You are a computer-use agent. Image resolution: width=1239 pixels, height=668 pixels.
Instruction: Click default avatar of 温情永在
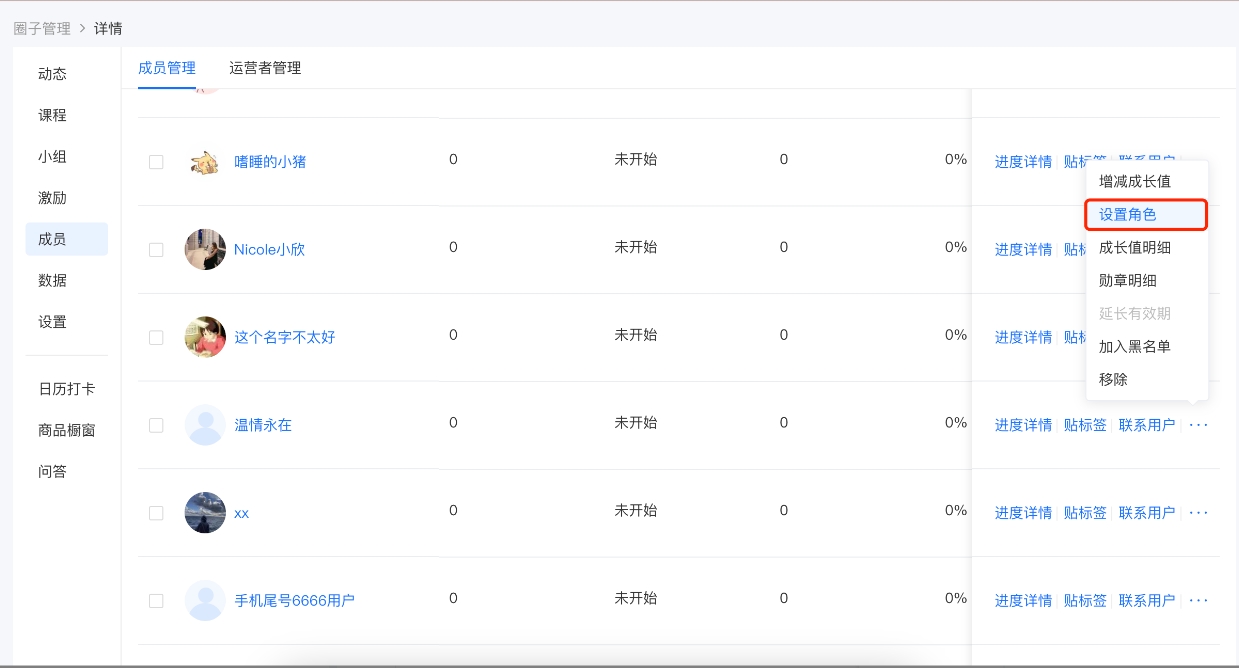[205, 425]
